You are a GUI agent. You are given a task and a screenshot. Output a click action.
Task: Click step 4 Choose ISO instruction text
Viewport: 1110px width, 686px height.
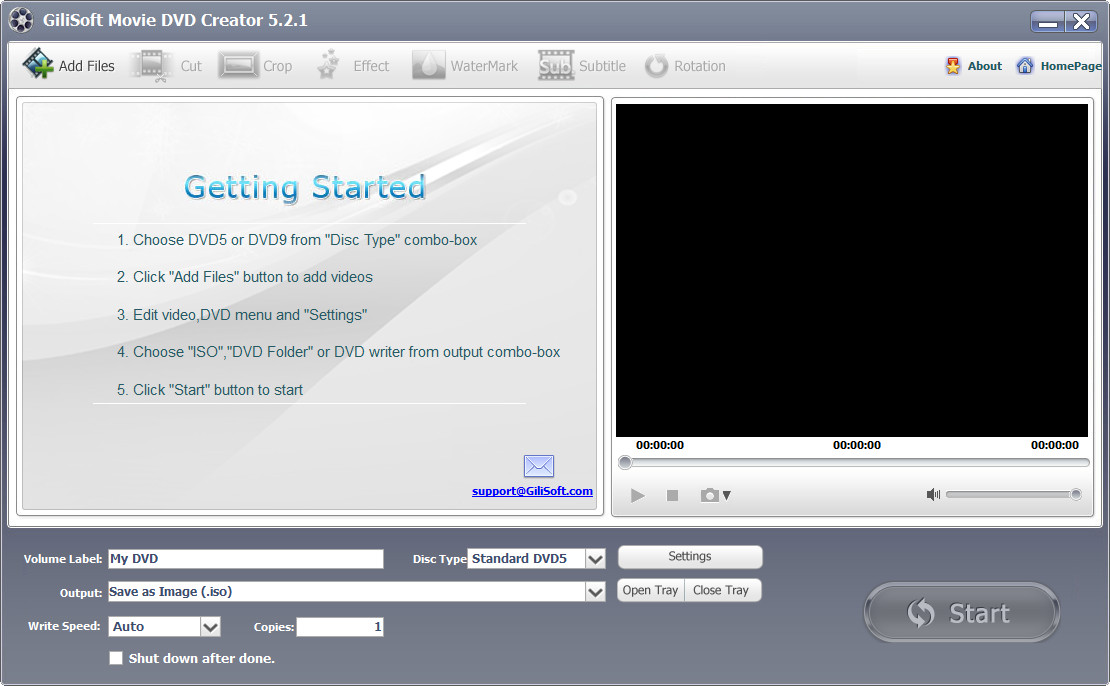click(338, 352)
